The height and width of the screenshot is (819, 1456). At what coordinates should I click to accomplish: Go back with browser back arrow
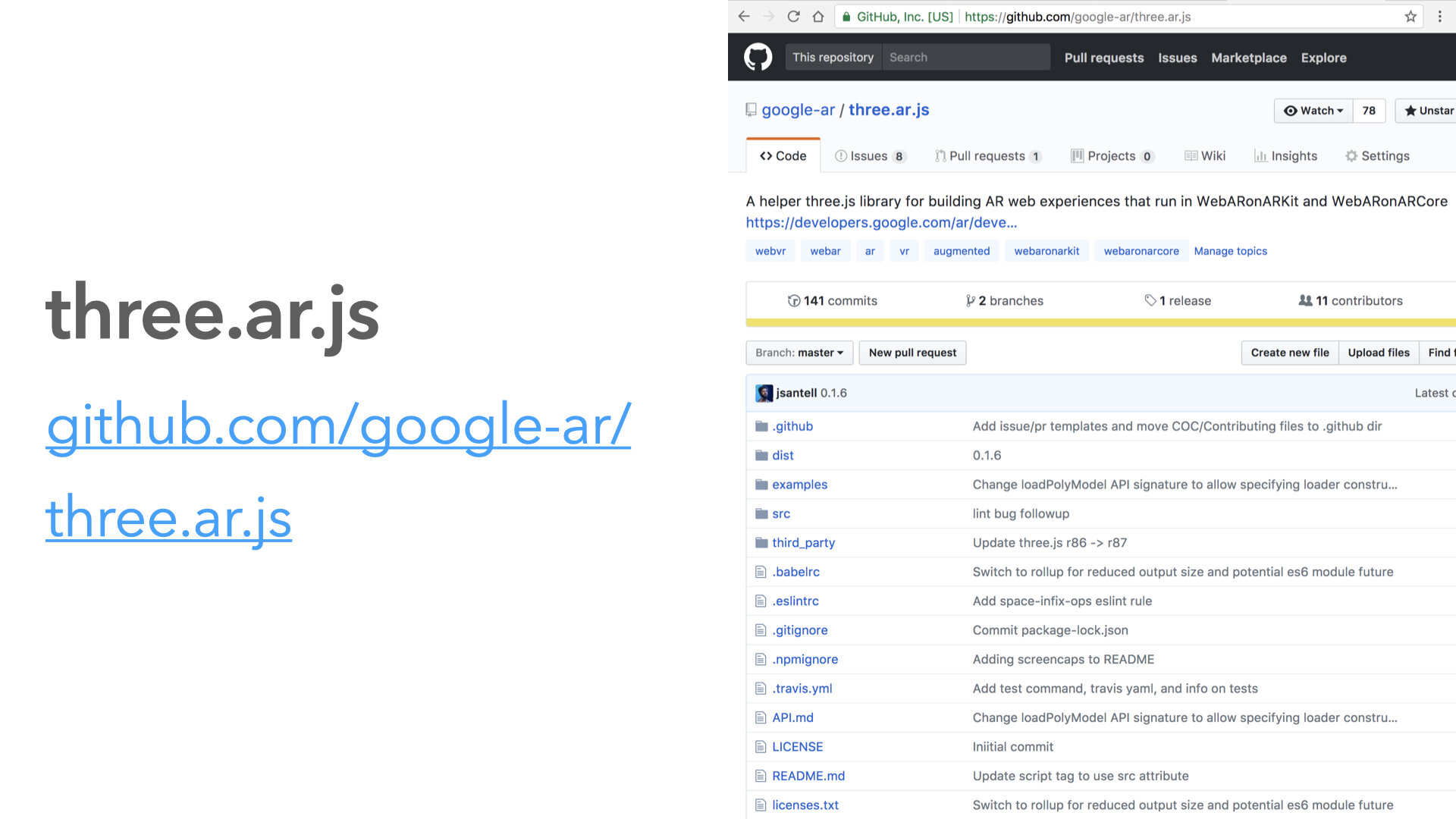coord(744,17)
